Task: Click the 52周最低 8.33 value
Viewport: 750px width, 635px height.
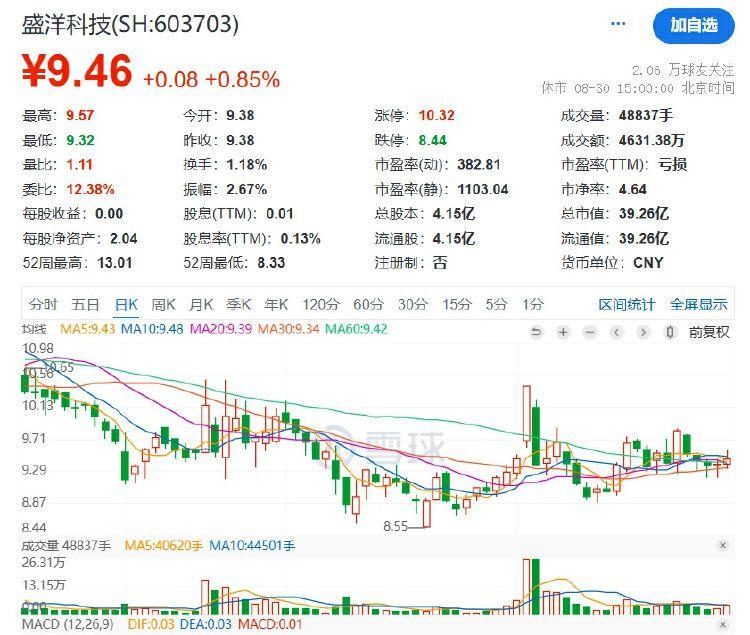Action: click(271, 263)
